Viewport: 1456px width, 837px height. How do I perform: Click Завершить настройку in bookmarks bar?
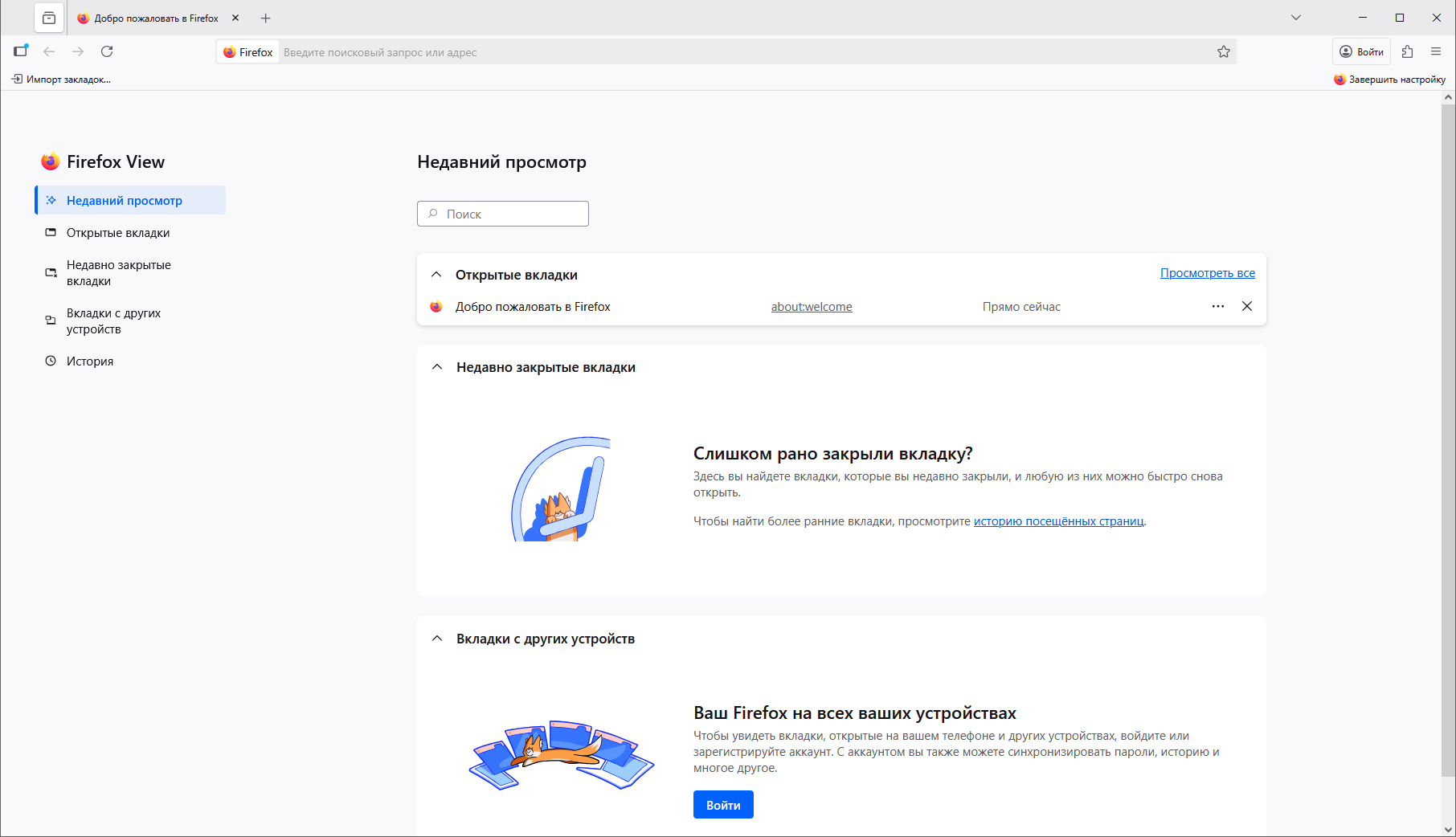[1390, 80]
